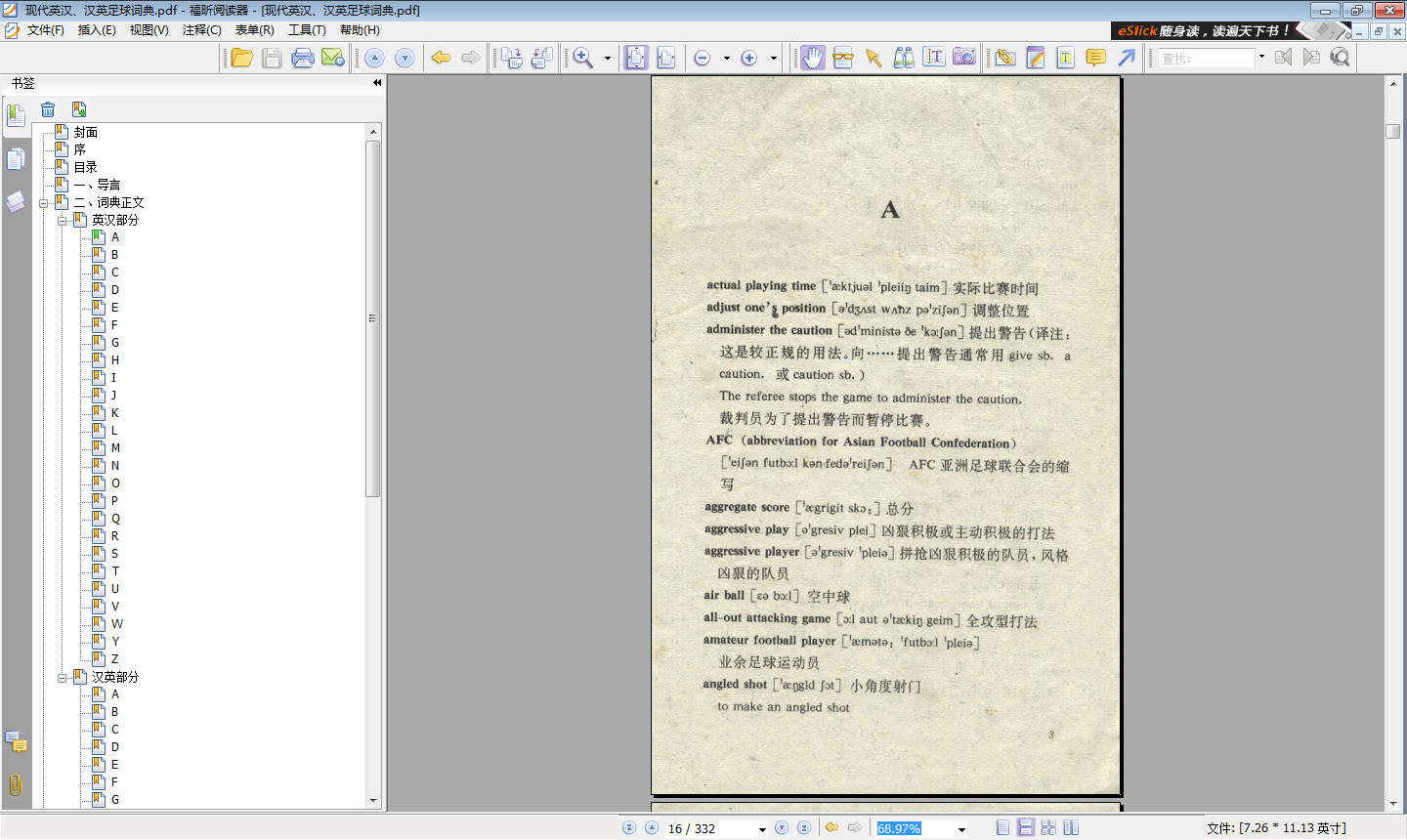Click the Open file folder icon
The height and width of the screenshot is (840, 1407).
(x=242, y=58)
